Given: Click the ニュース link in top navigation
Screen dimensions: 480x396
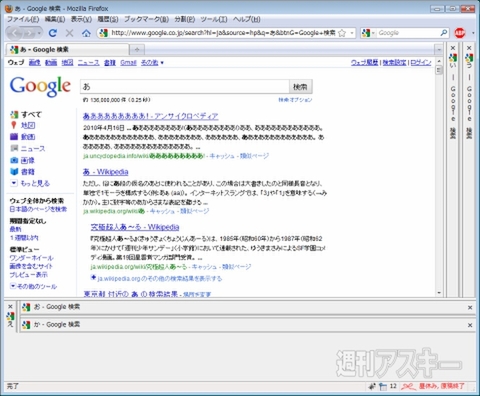Looking at the screenshot, I should [88, 62].
